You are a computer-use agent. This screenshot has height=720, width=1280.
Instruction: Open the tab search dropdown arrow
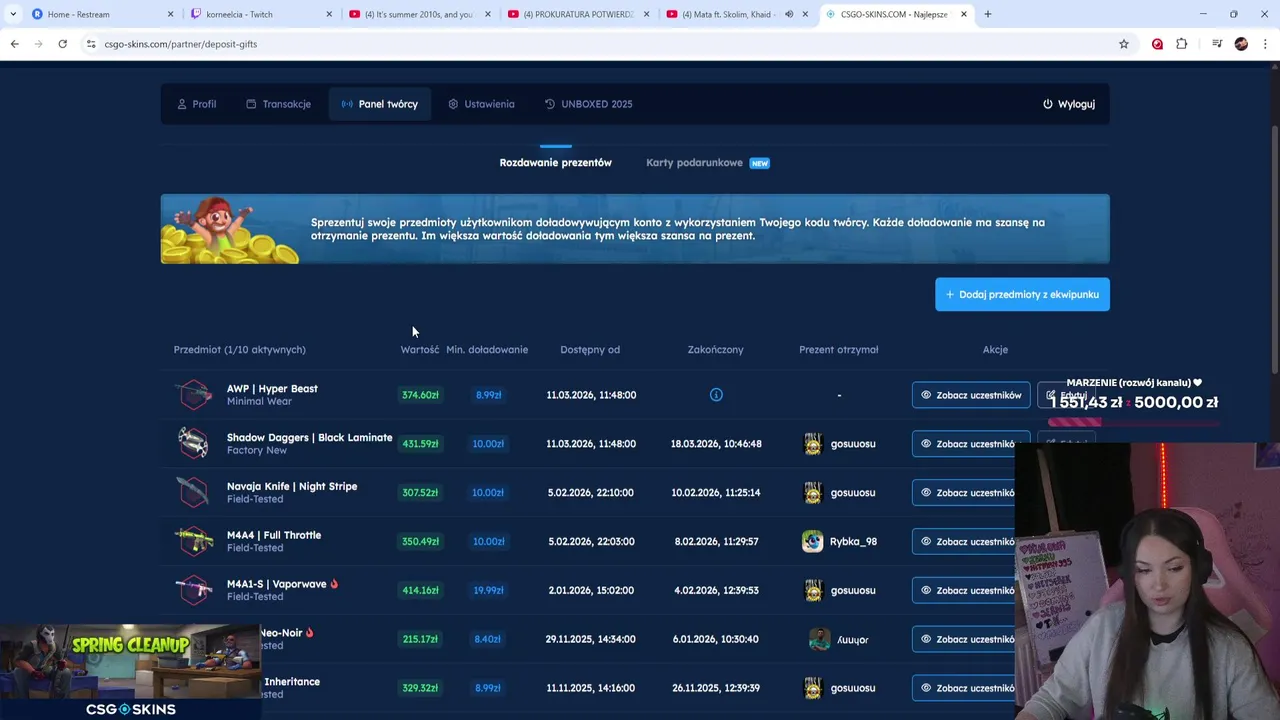[x=13, y=14]
